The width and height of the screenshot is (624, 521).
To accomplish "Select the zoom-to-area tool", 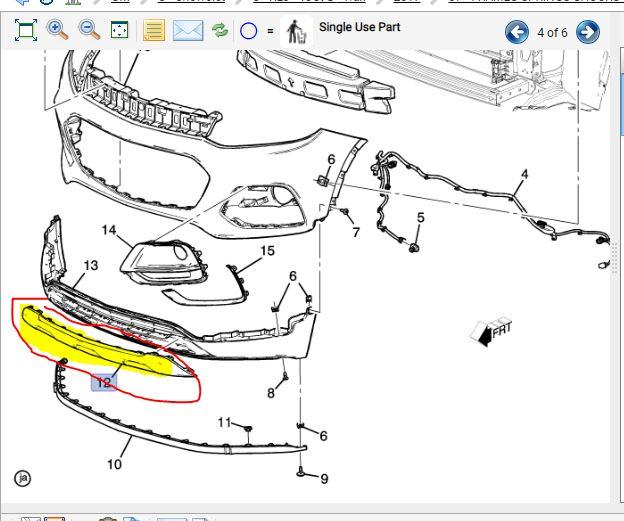I will [x=120, y=31].
